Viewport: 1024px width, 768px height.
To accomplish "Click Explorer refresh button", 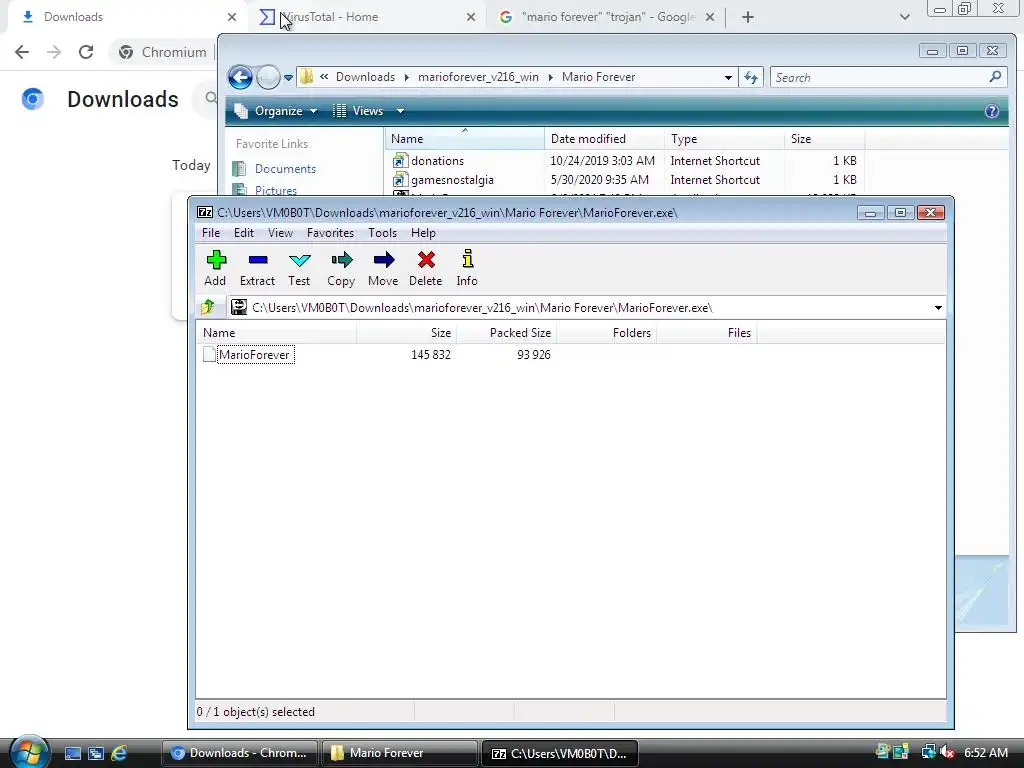I will pyautogui.click(x=751, y=77).
